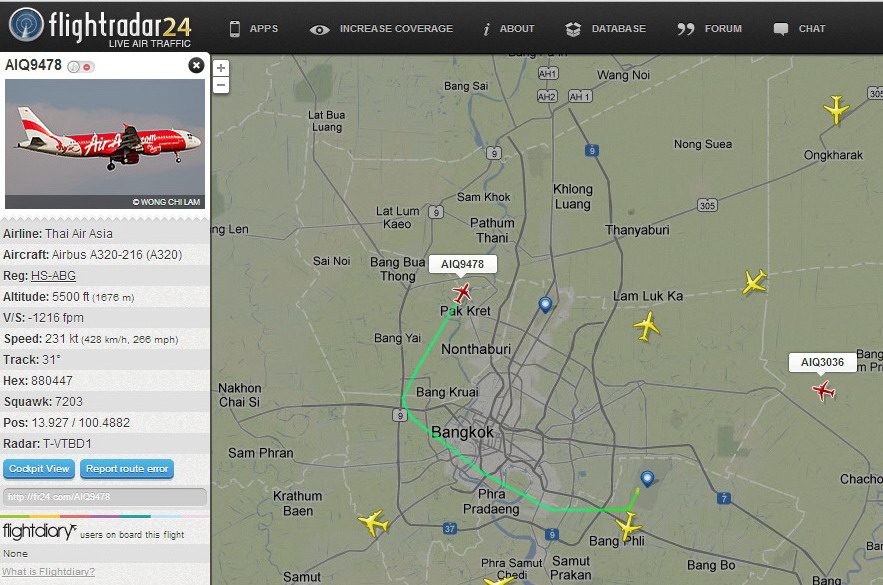Click the Cockpit View button

39,468
